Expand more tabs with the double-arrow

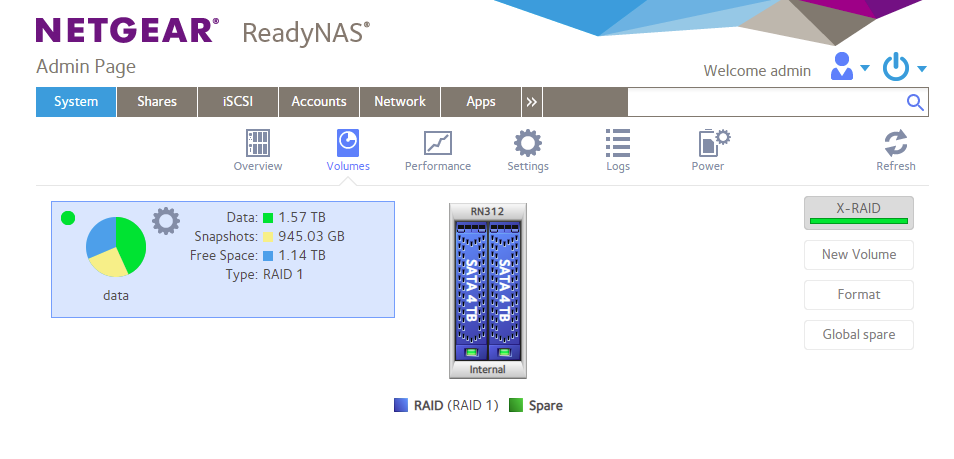pos(532,102)
